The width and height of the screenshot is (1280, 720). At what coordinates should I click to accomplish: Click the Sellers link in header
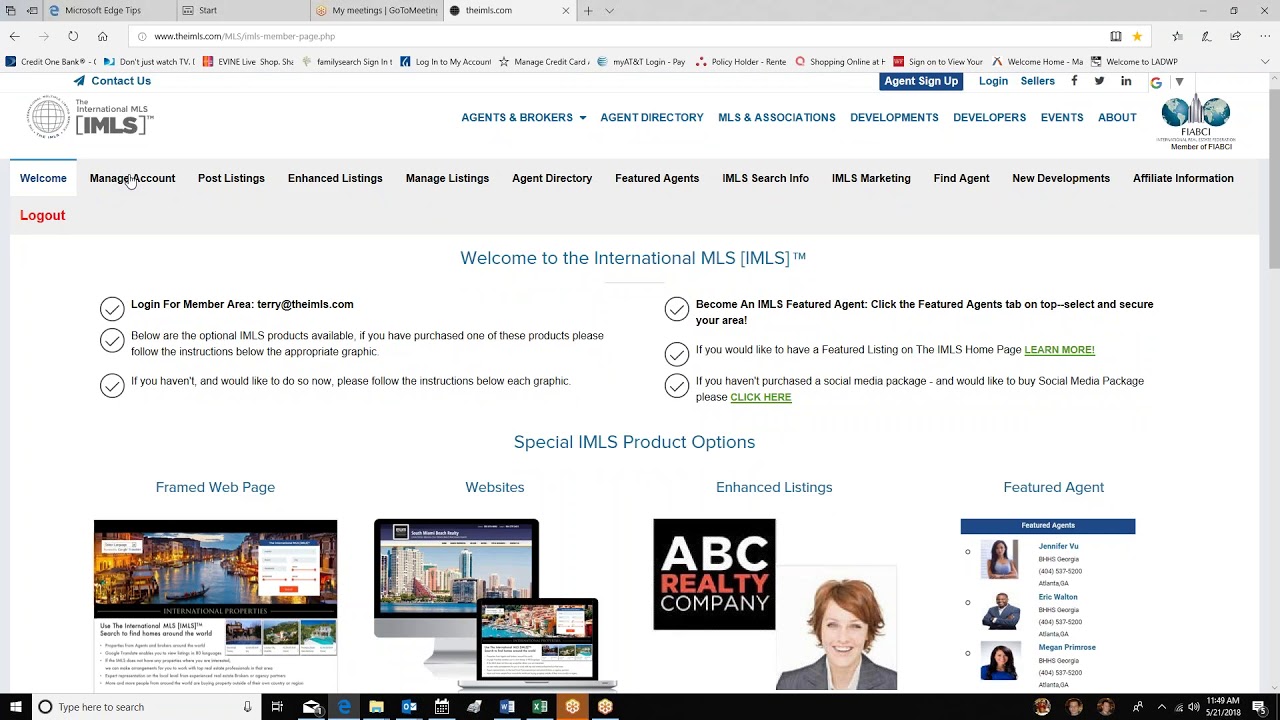[1037, 81]
